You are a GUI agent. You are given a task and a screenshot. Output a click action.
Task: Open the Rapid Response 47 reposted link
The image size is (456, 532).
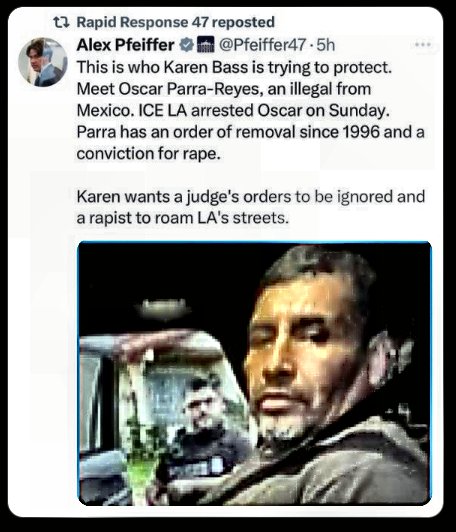pyautogui.click(x=175, y=22)
